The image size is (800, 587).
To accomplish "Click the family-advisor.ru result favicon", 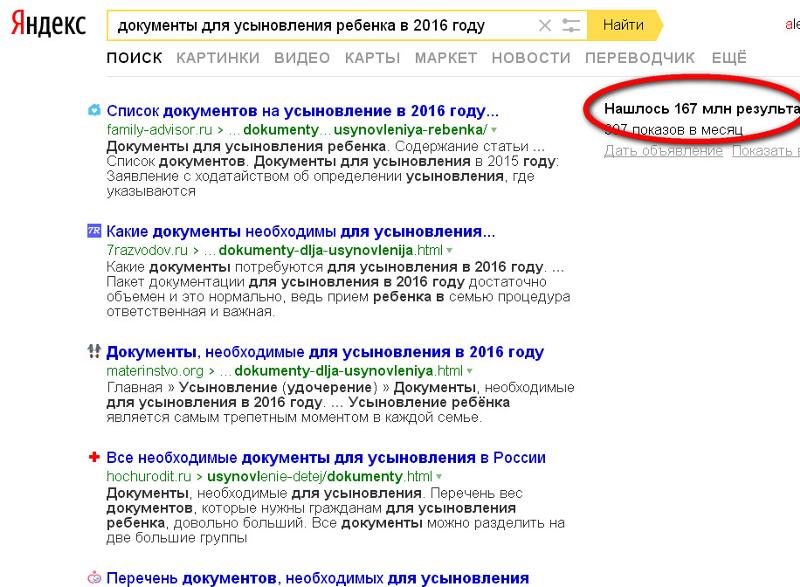I will pos(94,110).
